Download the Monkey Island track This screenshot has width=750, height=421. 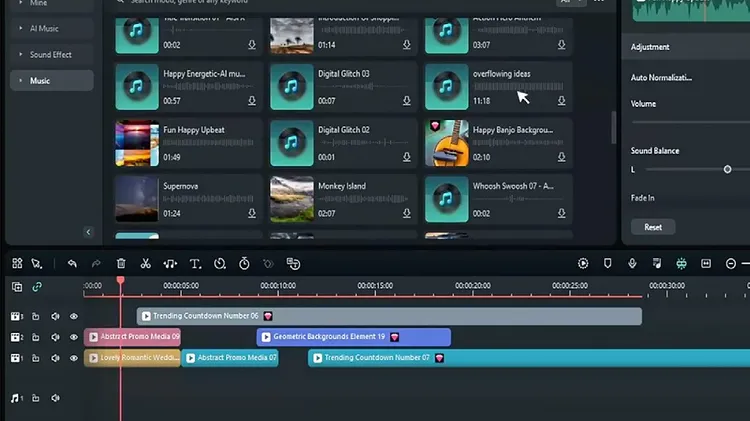(x=407, y=213)
